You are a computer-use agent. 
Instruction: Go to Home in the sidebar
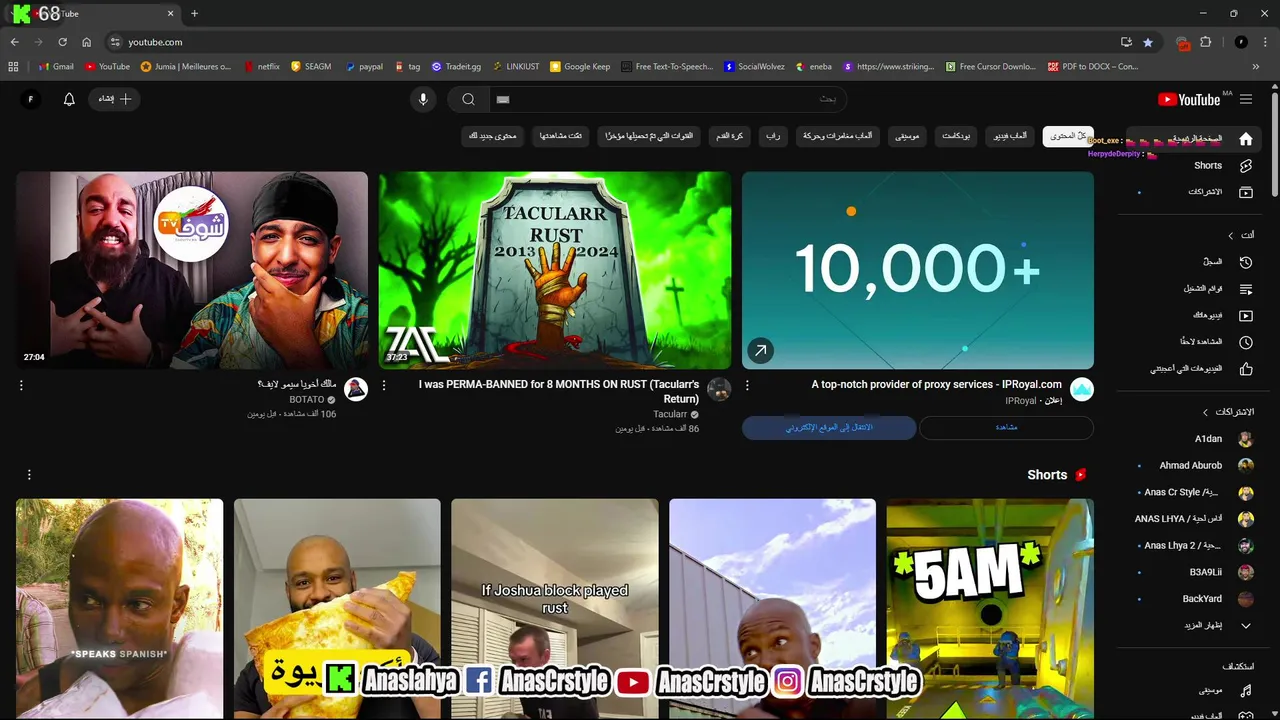pyautogui.click(x=1193, y=139)
